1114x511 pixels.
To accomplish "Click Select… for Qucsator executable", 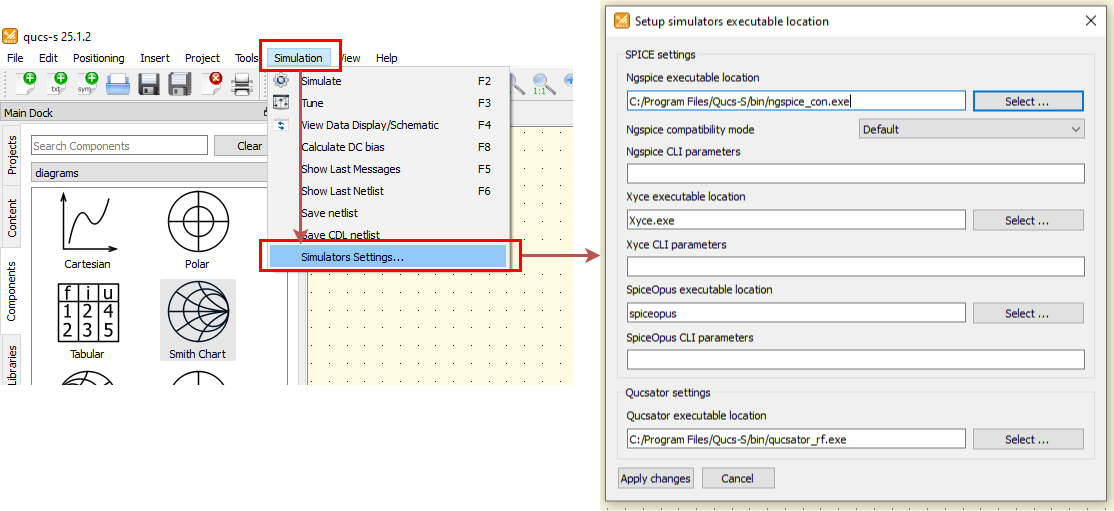I will coord(1028,439).
